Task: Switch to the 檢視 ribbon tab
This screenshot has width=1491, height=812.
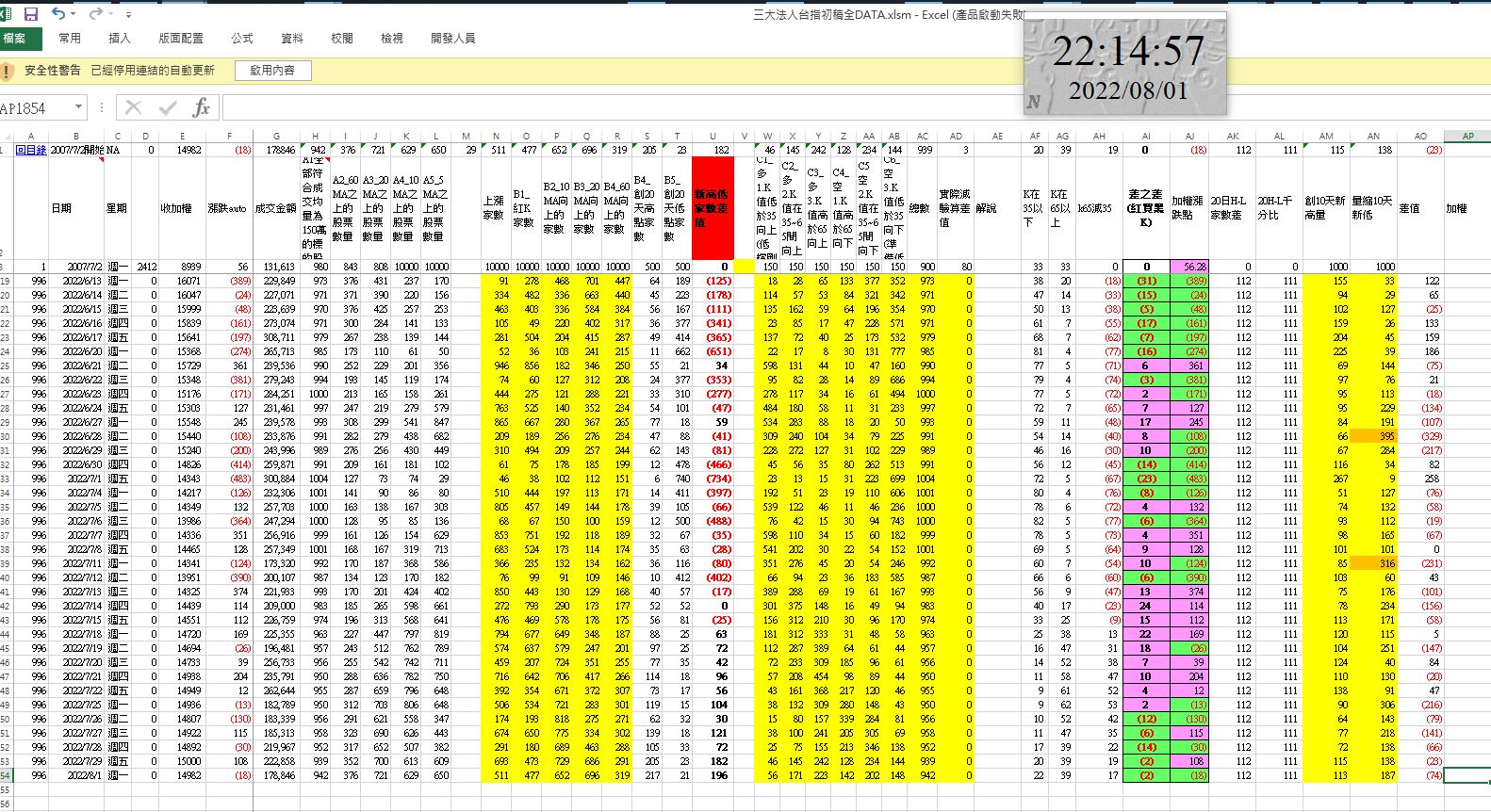Action: [392, 39]
